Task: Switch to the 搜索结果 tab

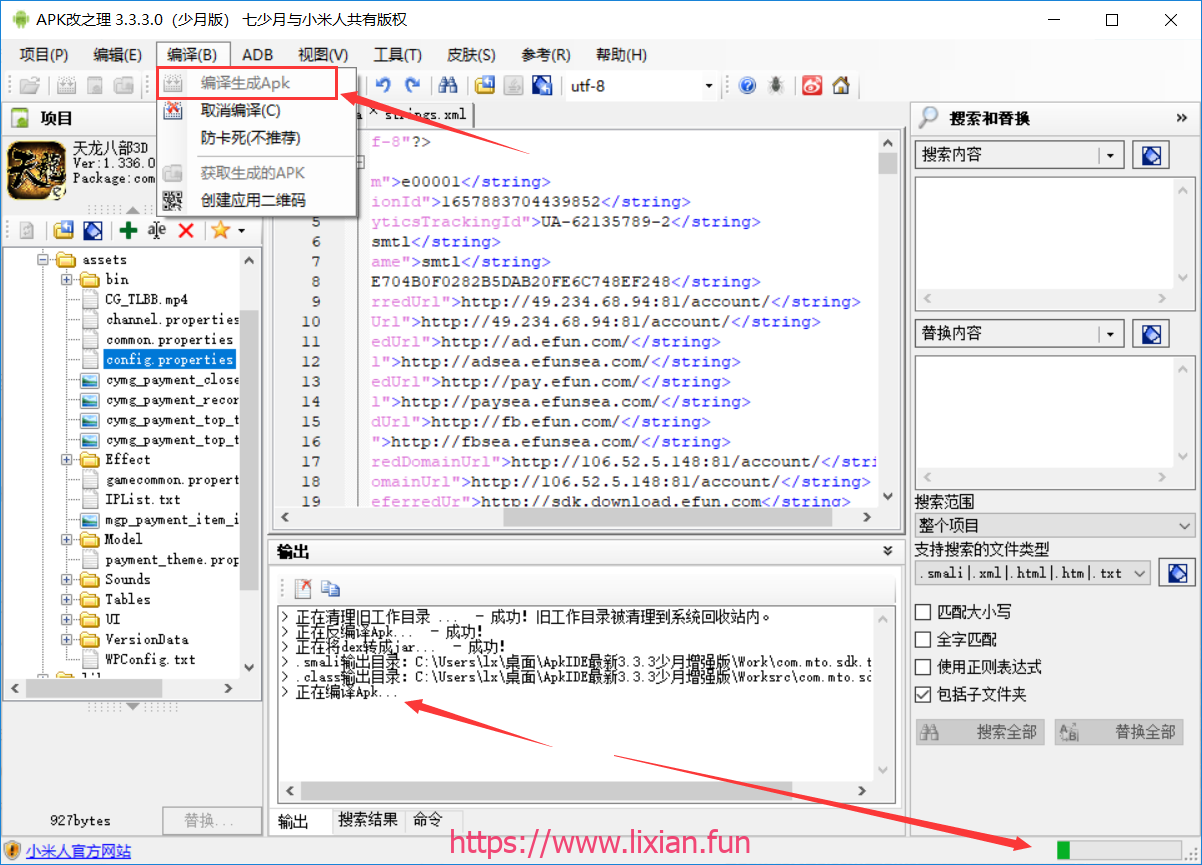Action: pyautogui.click(x=367, y=820)
